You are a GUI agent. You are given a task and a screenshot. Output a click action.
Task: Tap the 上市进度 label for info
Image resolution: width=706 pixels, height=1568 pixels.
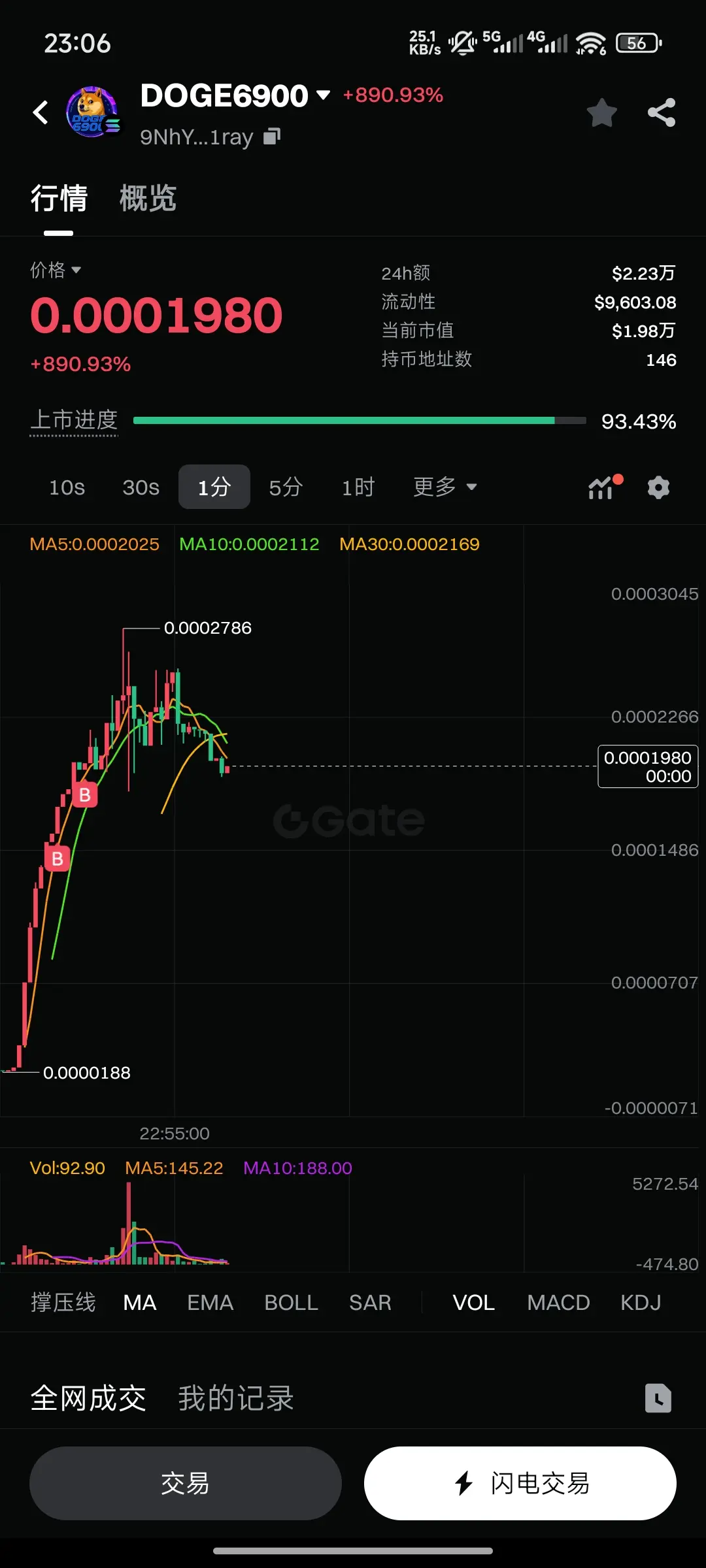click(x=74, y=420)
